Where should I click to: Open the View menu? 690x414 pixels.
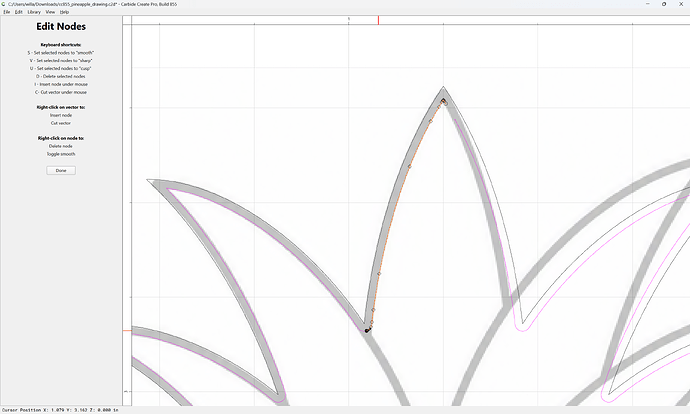[x=50, y=12]
